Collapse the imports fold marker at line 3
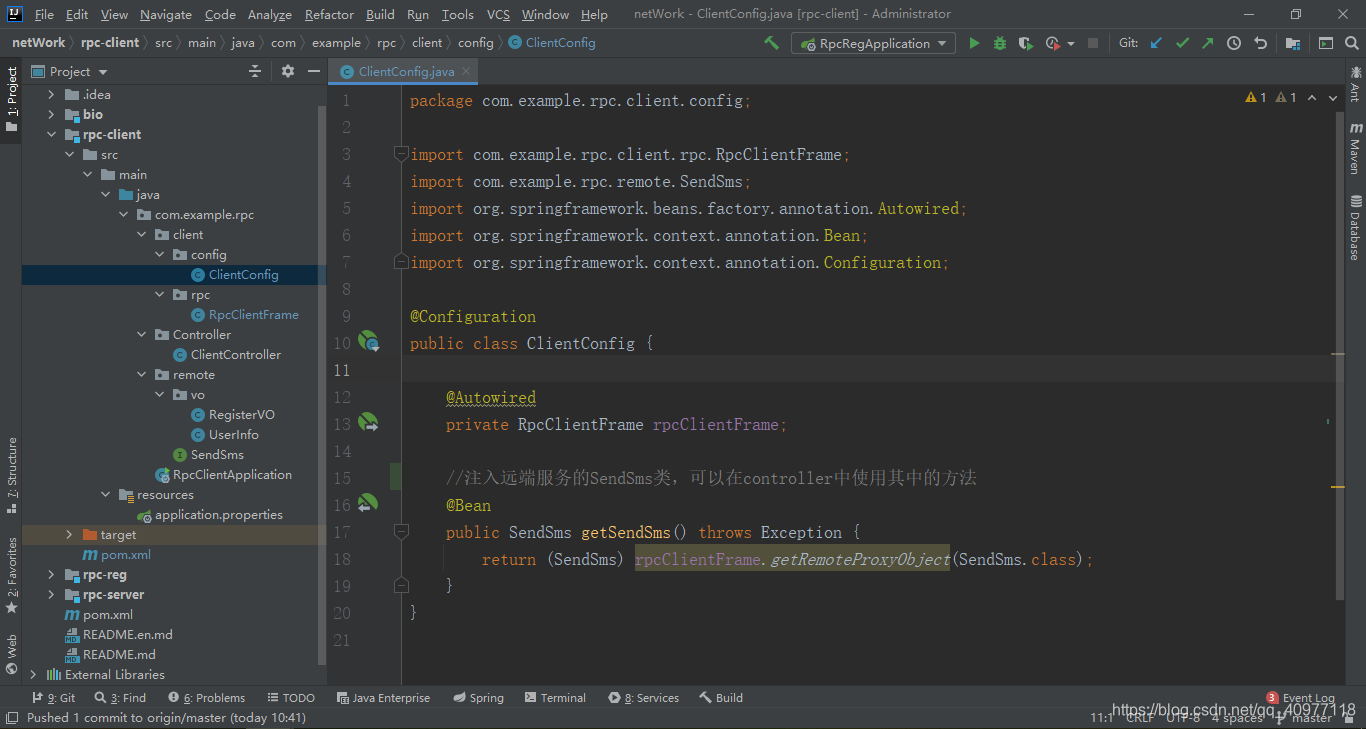 [401, 154]
